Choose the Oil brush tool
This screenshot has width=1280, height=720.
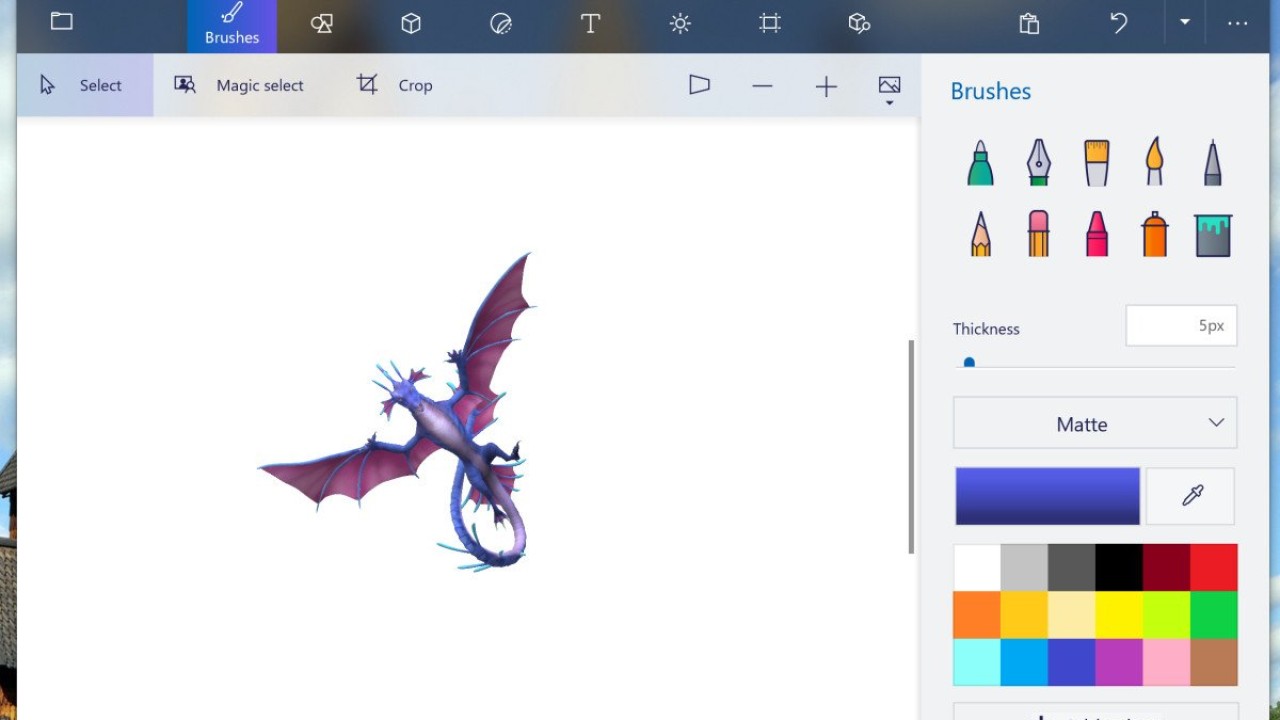(x=1097, y=162)
